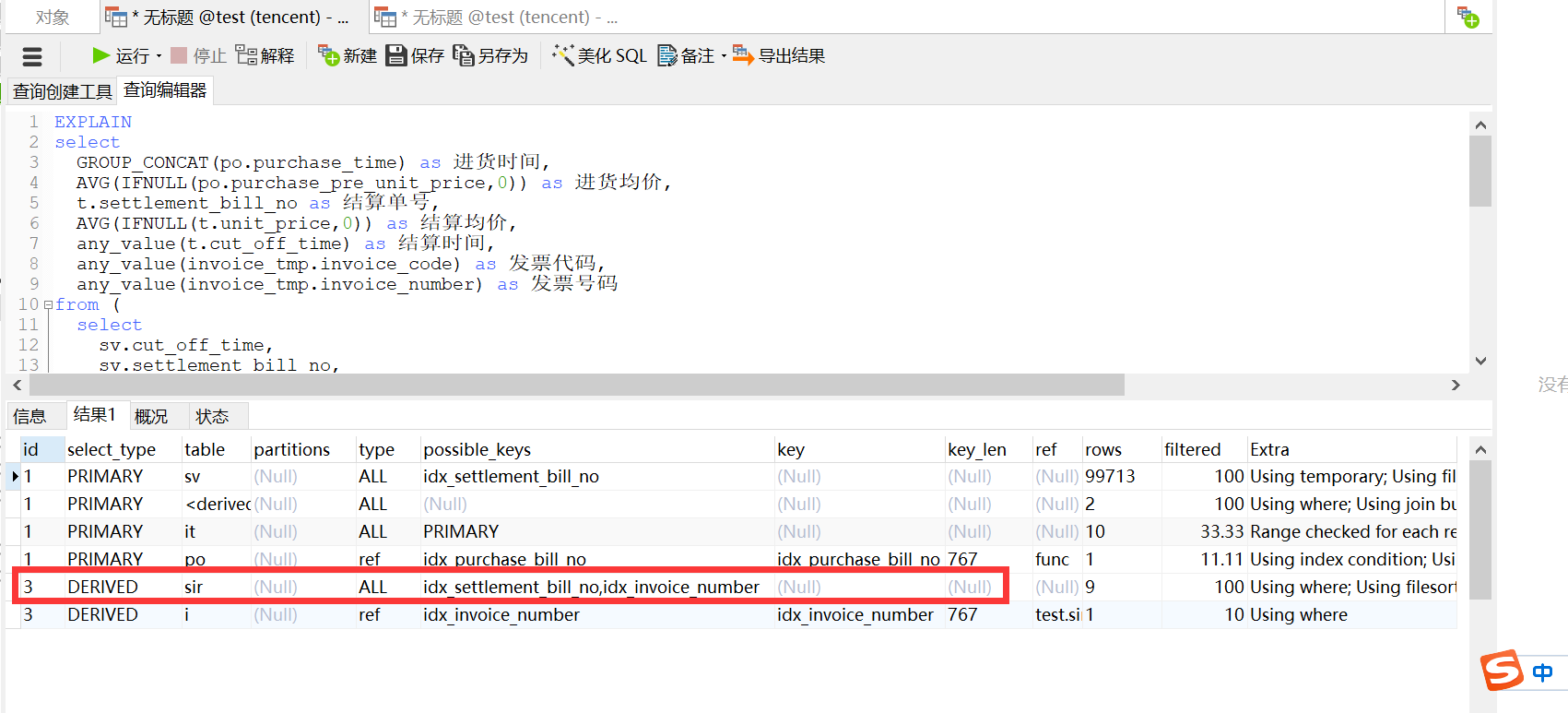The image size is (1568, 713).
Task: Click line 5 t.settlement_bill_no text
Action: [x=187, y=203]
